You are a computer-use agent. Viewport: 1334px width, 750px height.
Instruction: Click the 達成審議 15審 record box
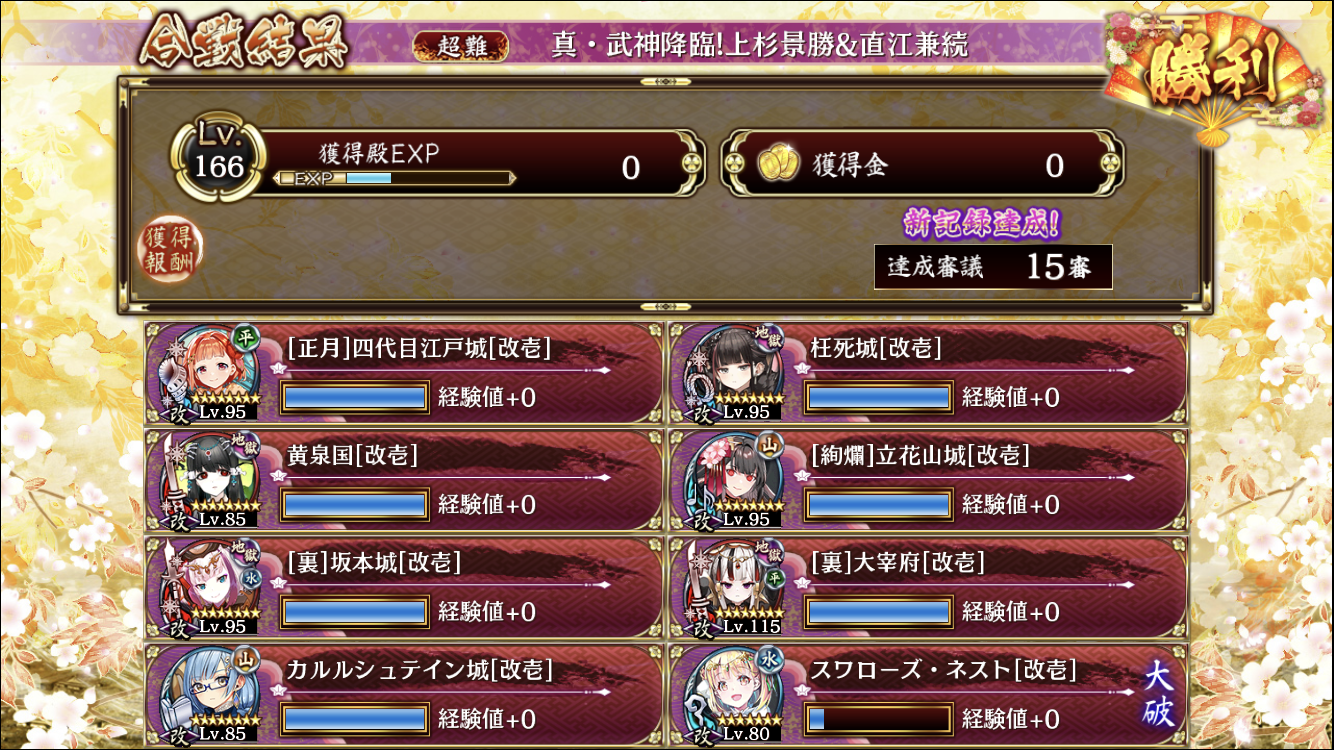click(x=993, y=267)
